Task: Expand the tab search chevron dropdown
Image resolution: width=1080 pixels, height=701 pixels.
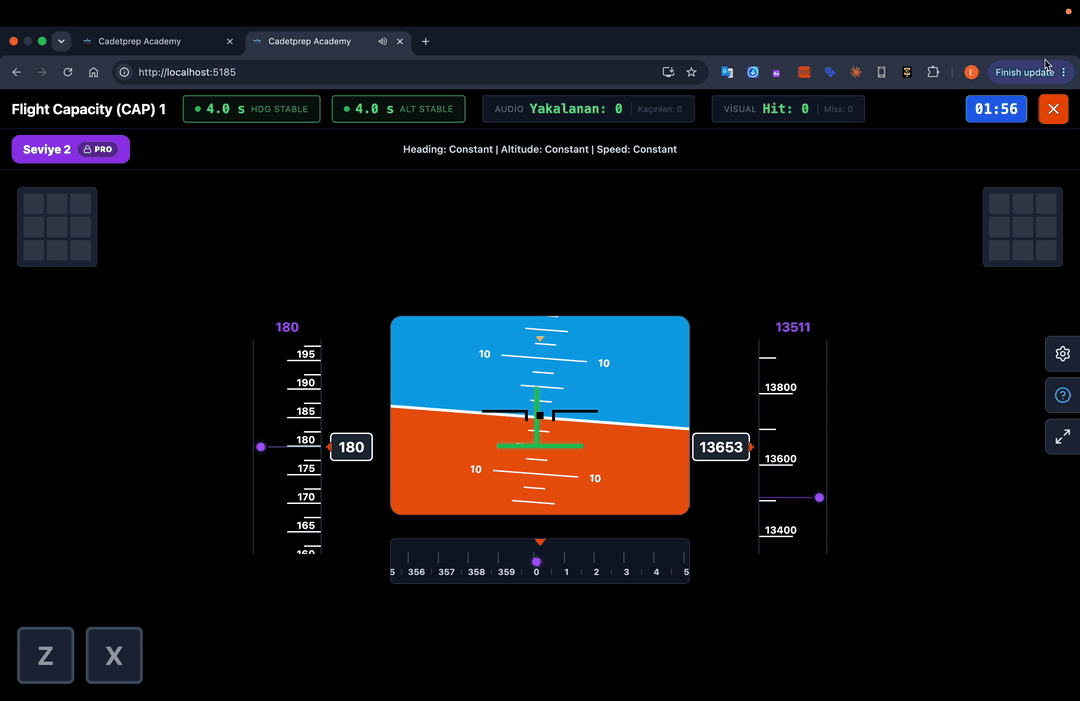Action: pos(61,41)
